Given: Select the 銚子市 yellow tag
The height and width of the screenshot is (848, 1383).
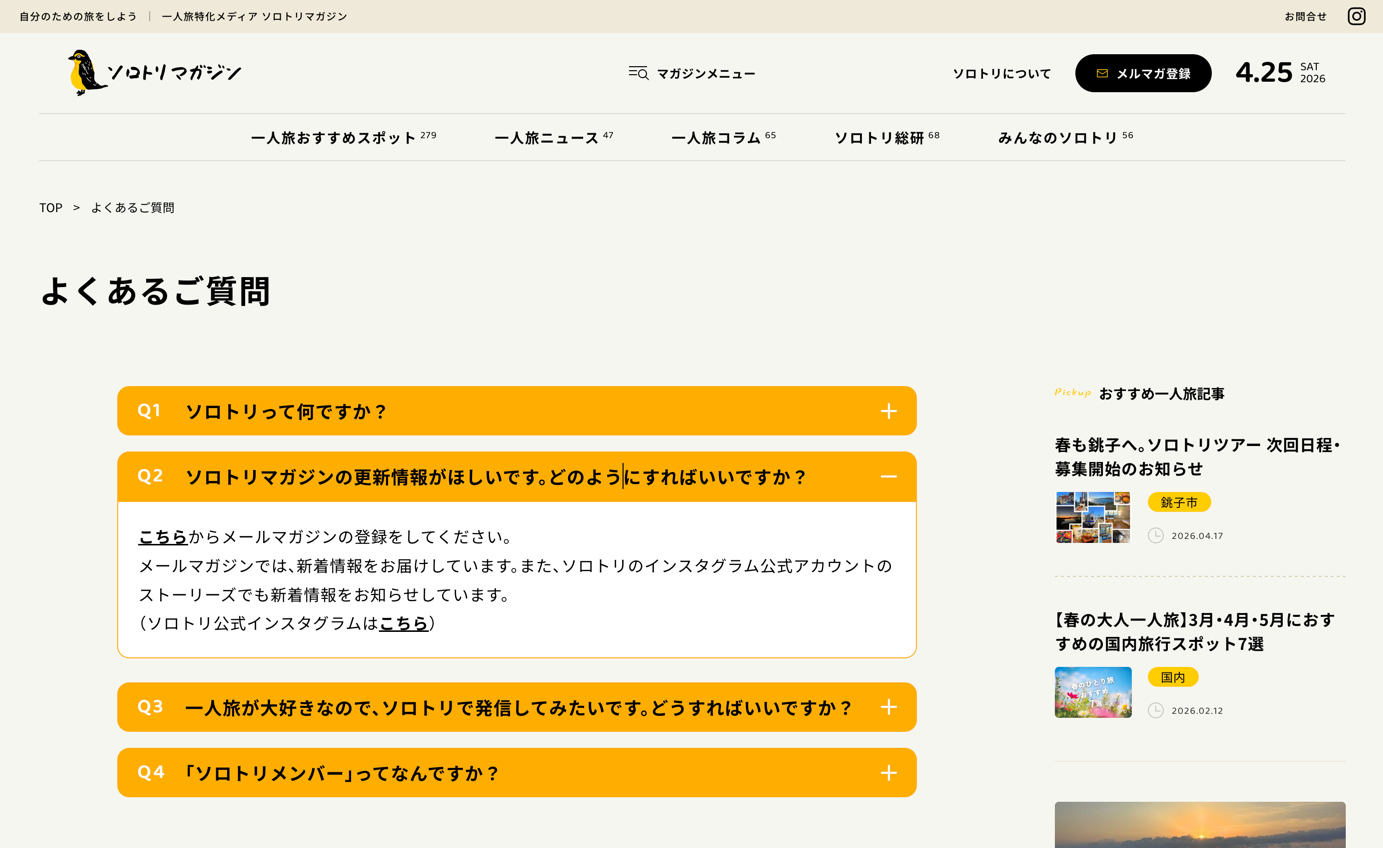Looking at the screenshot, I should tap(1179, 502).
